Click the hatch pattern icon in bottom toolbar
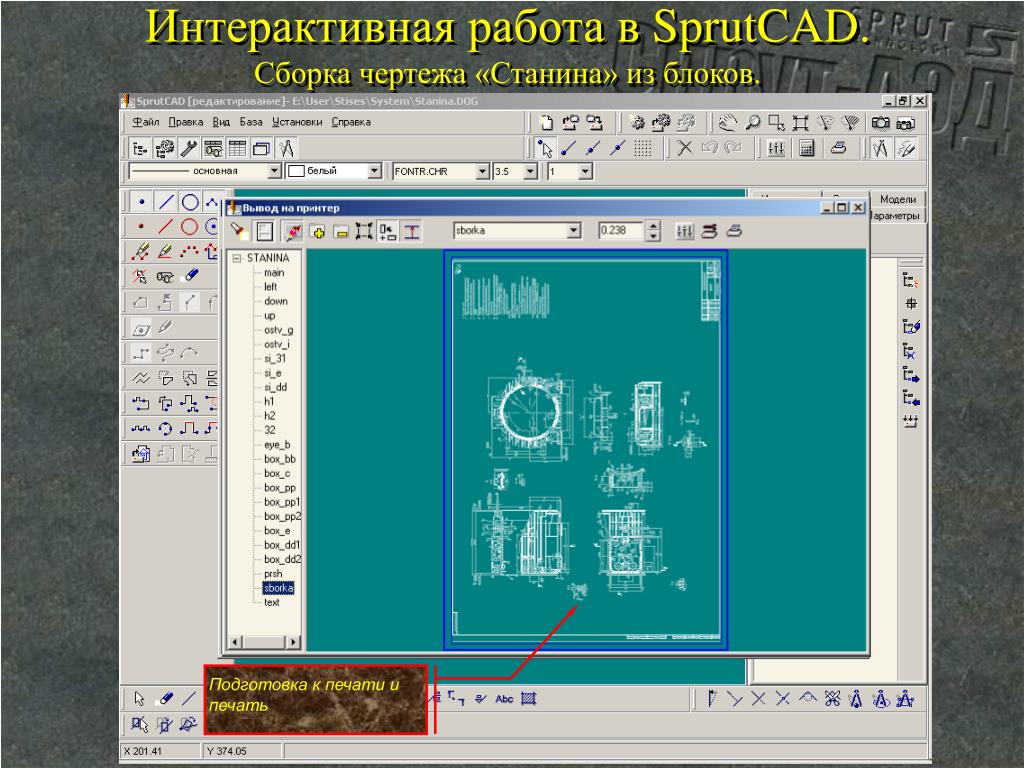Screen dimensions: 1024x768 click(x=528, y=699)
